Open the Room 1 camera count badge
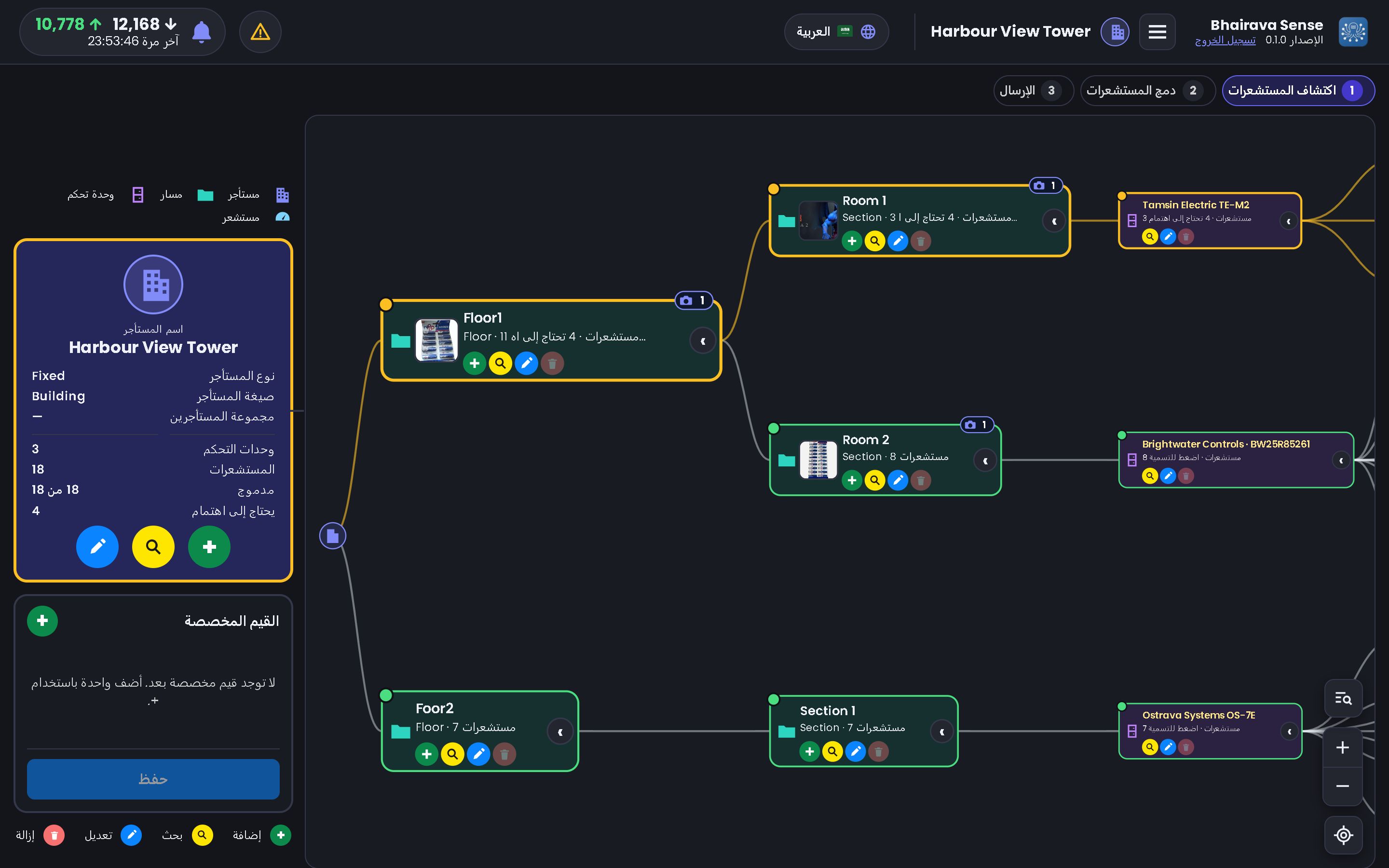The image size is (1389, 868). click(x=1045, y=186)
